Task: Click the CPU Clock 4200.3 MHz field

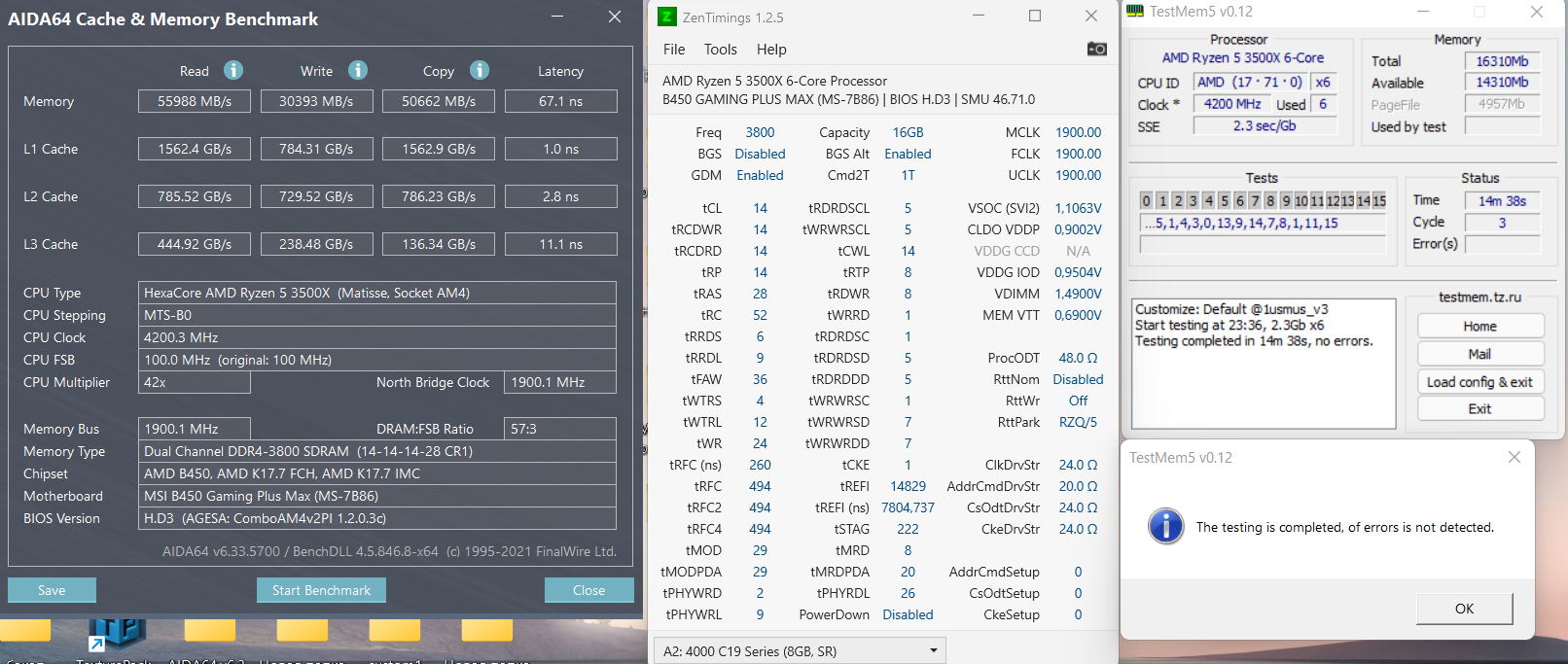Action: click(x=377, y=337)
